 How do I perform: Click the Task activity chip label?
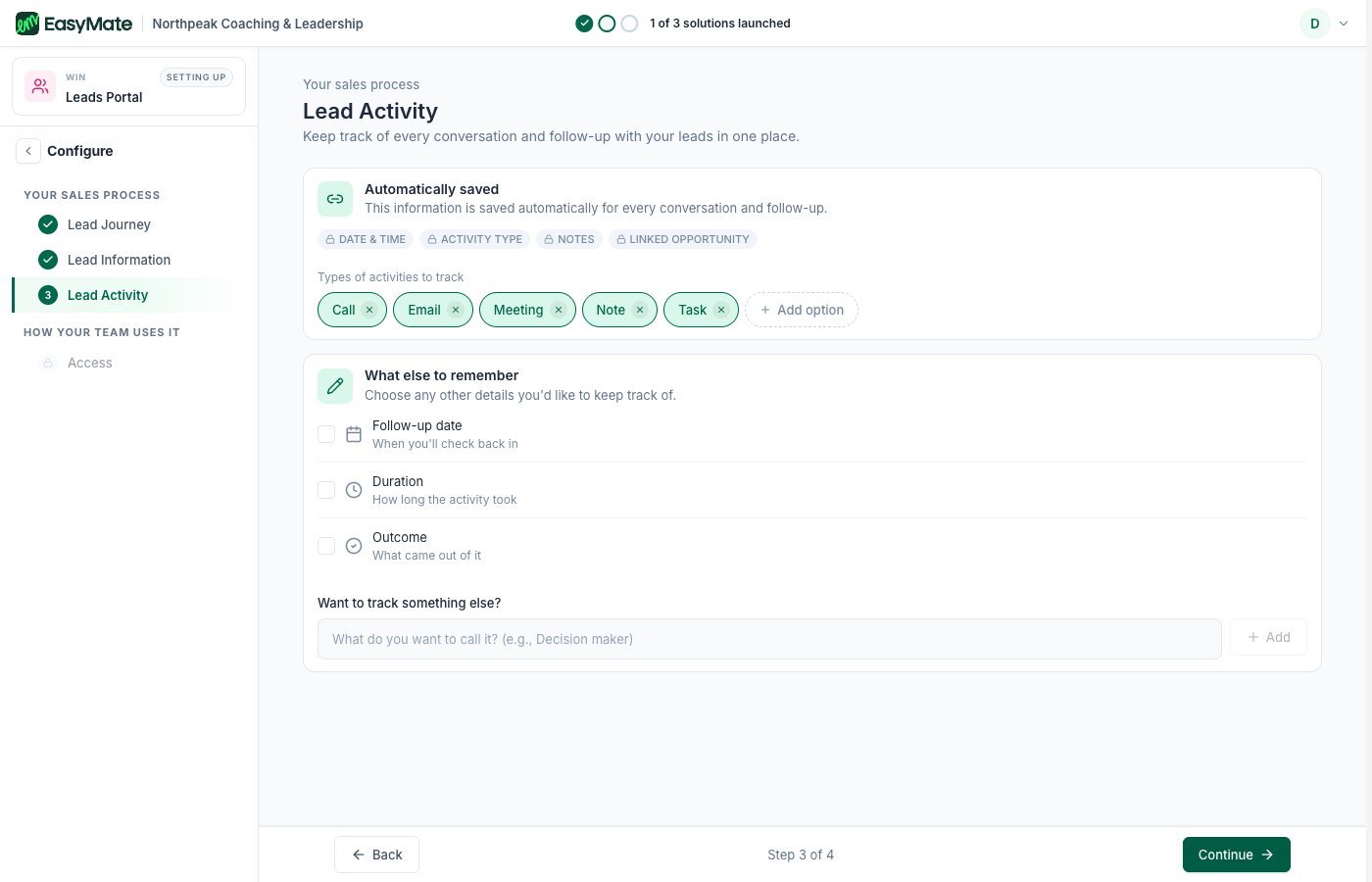pos(692,310)
